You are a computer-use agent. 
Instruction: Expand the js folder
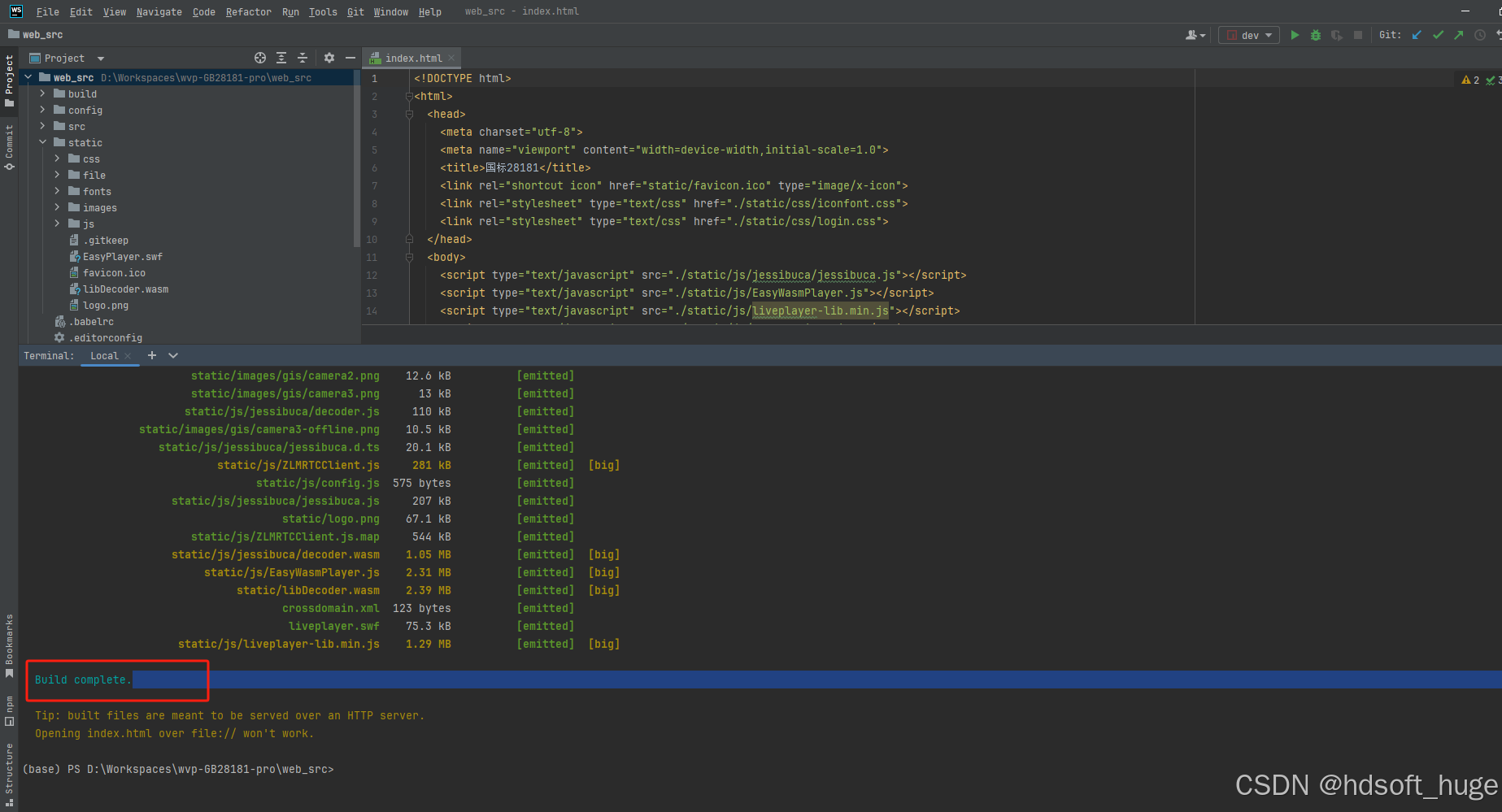point(58,224)
